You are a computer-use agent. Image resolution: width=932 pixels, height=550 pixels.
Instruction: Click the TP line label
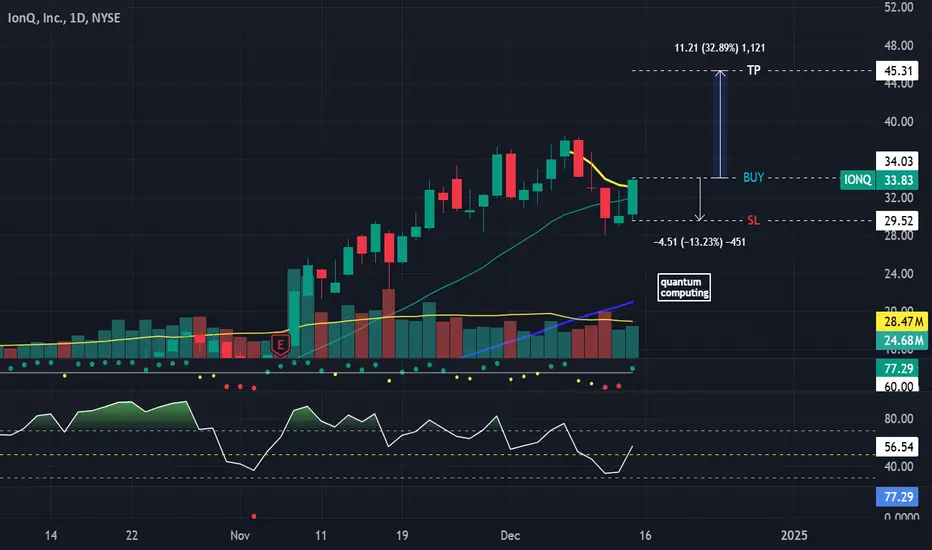coord(754,70)
